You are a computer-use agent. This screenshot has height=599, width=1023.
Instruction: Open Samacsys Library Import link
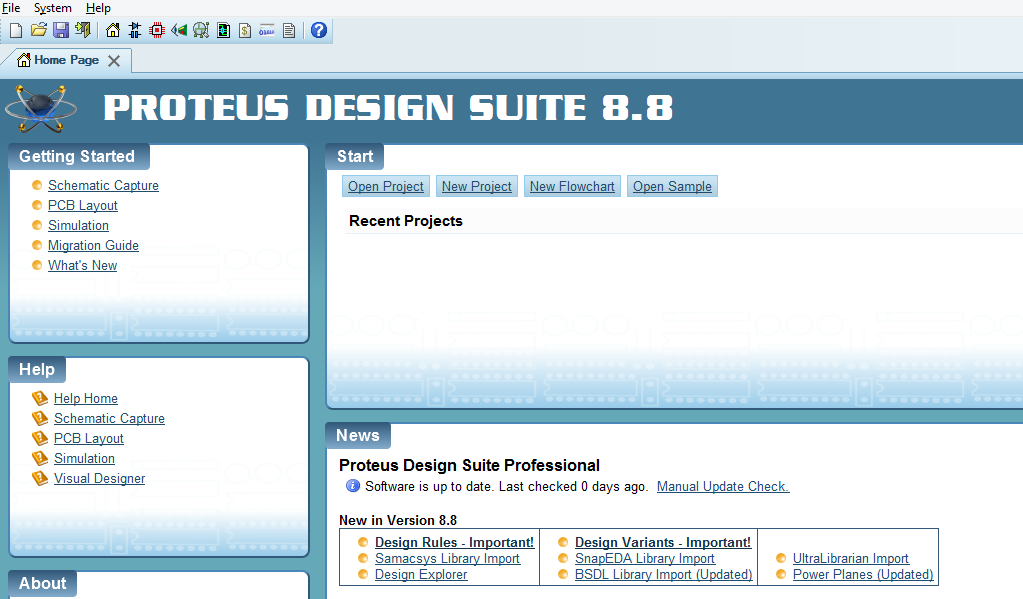(447, 559)
